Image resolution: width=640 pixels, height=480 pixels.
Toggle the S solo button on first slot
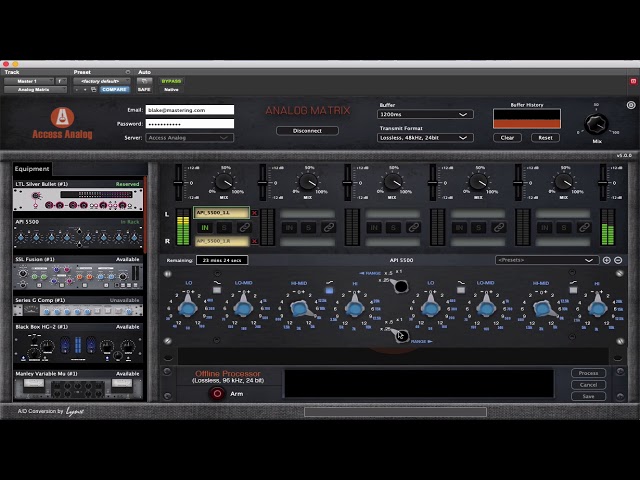(x=224, y=227)
